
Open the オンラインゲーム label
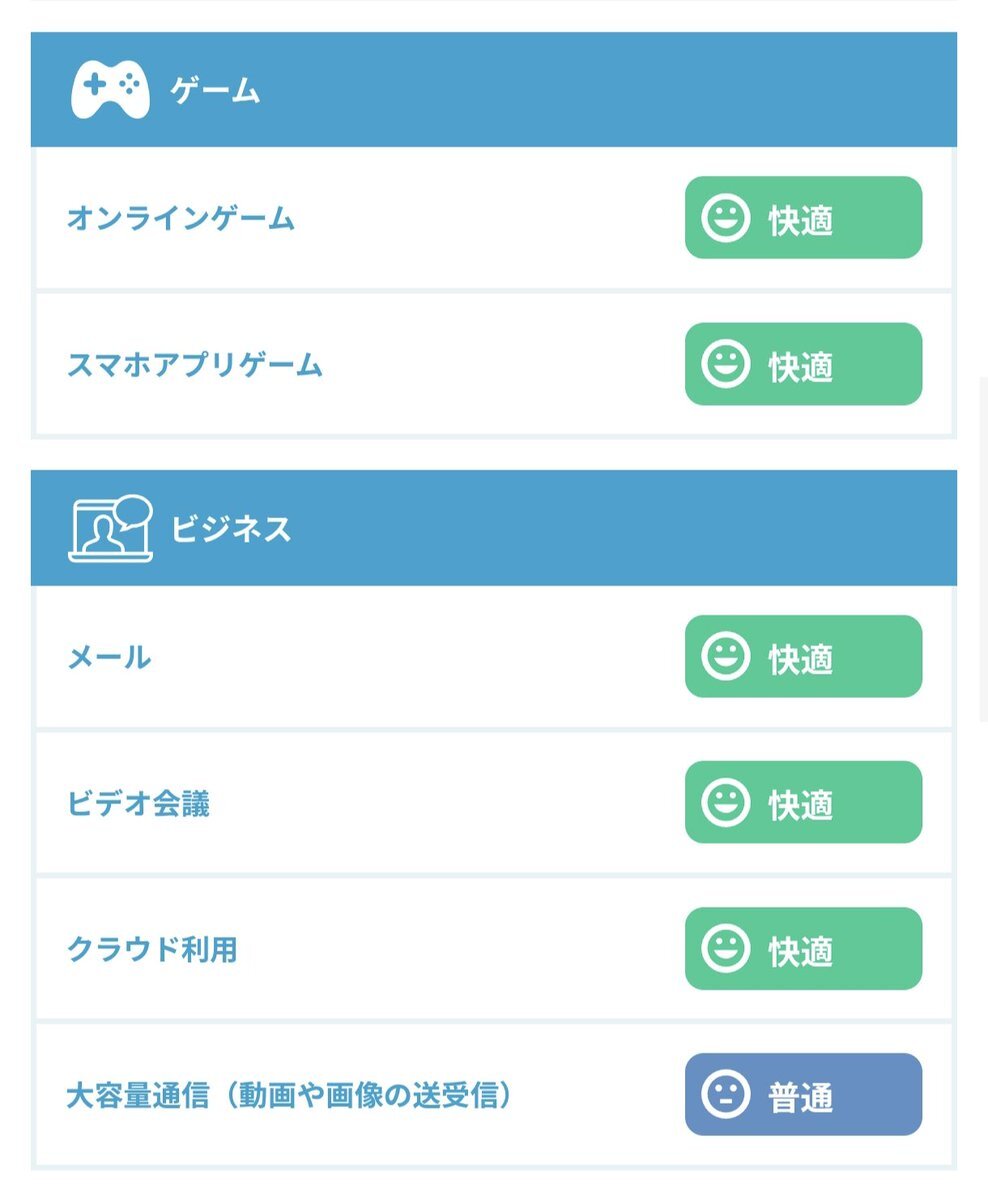tap(181, 218)
